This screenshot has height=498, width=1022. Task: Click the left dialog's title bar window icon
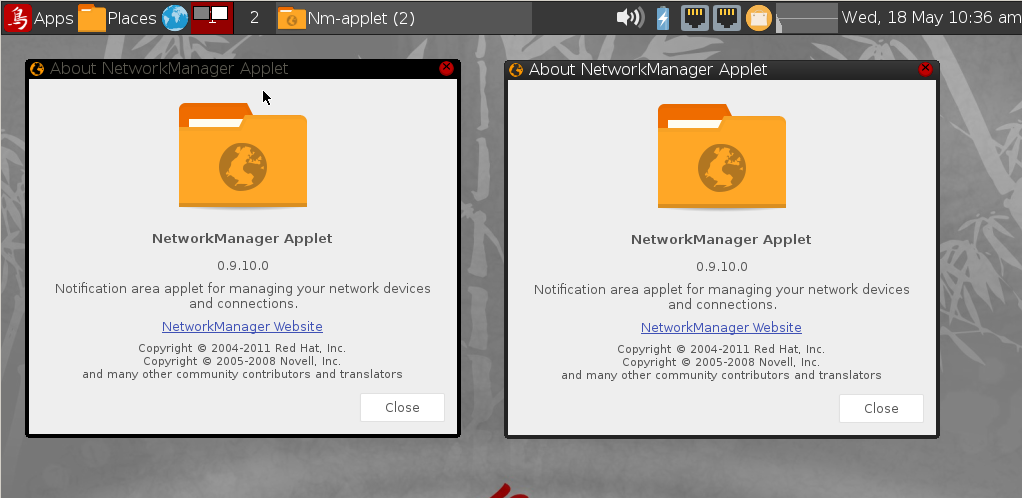pyautogui.click(x=37, y=69)
